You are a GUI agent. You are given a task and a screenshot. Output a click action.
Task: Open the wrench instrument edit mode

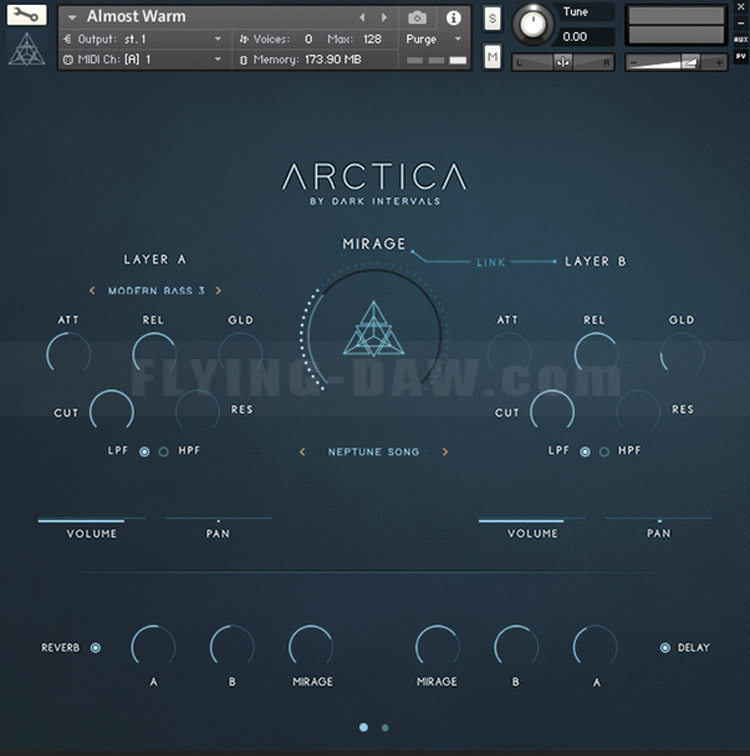[x=27, y=14]
